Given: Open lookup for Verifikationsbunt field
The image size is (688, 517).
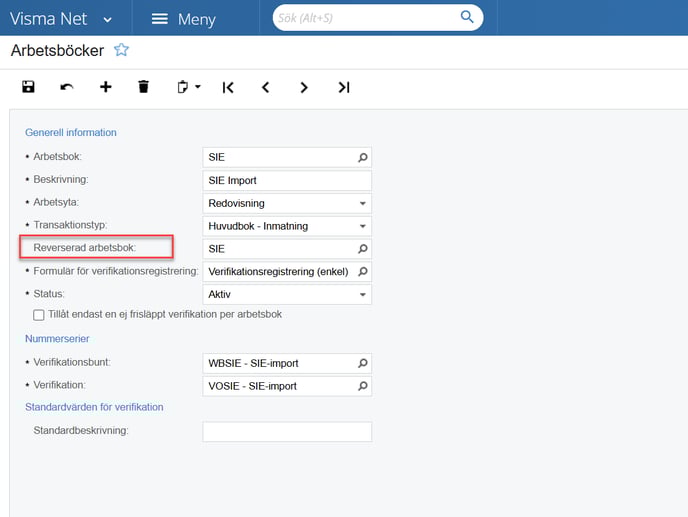Looking at the screenshot, I should click(362, 363).
